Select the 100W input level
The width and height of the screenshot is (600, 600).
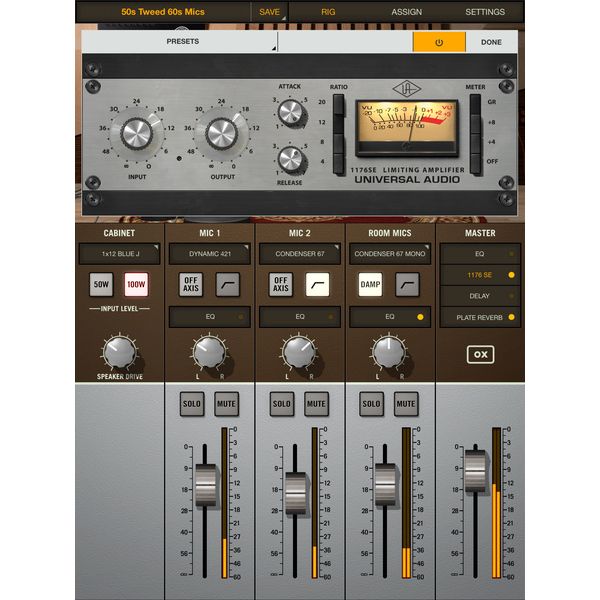136,285
